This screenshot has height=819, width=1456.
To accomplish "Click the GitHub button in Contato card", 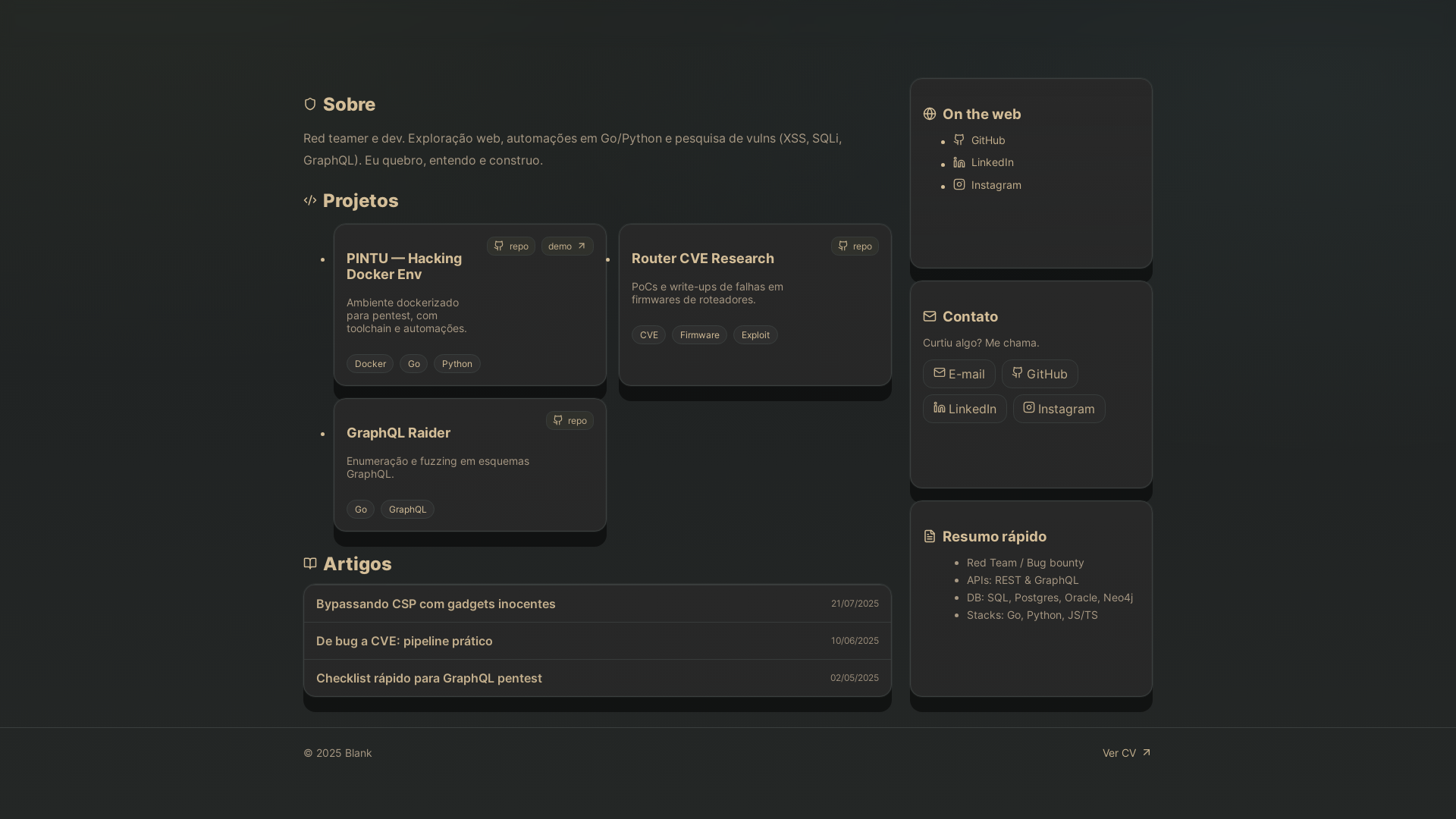I will coord(1040,374).
